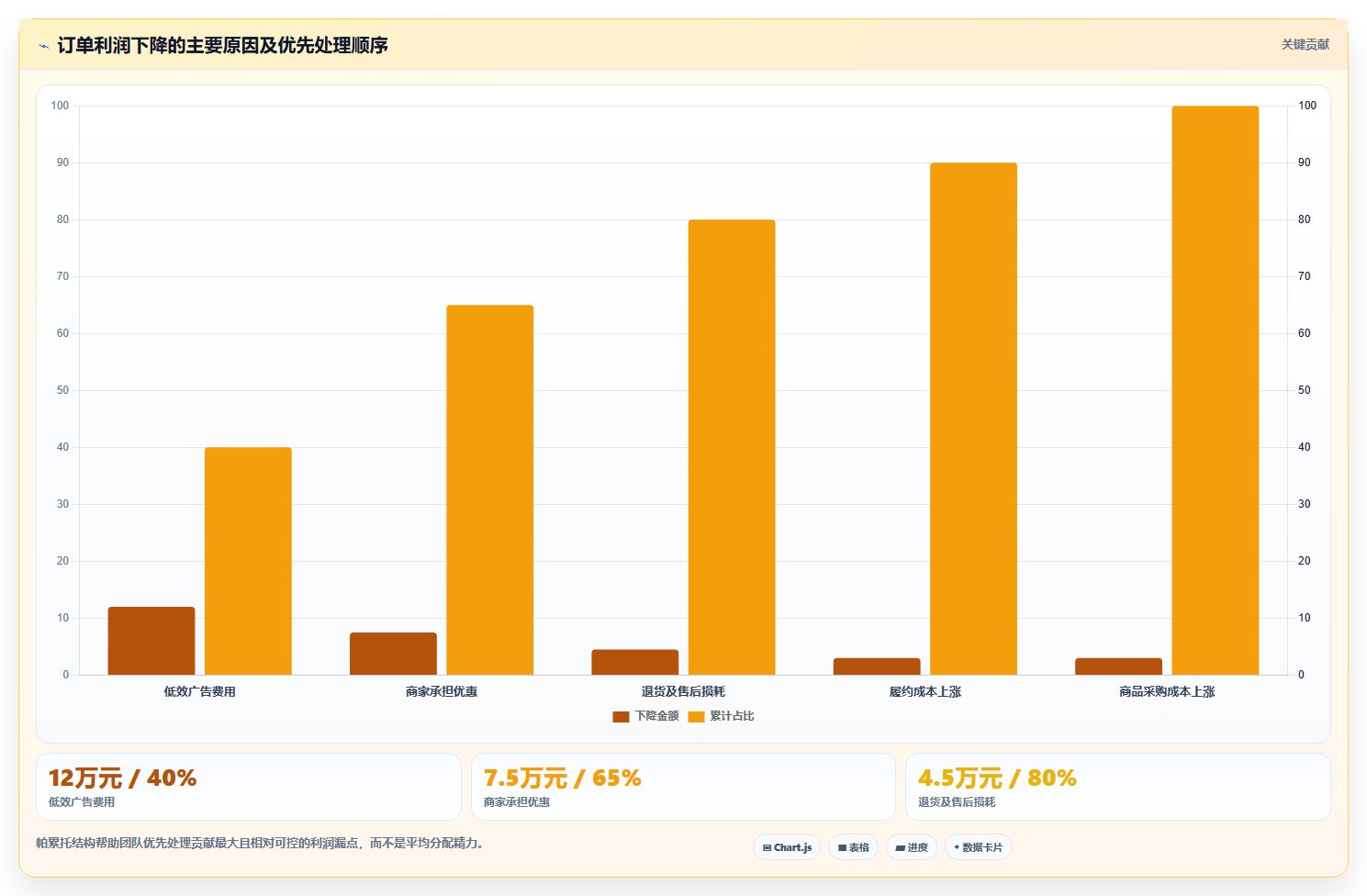Select the Chart.js tag chip

[787, 847]
